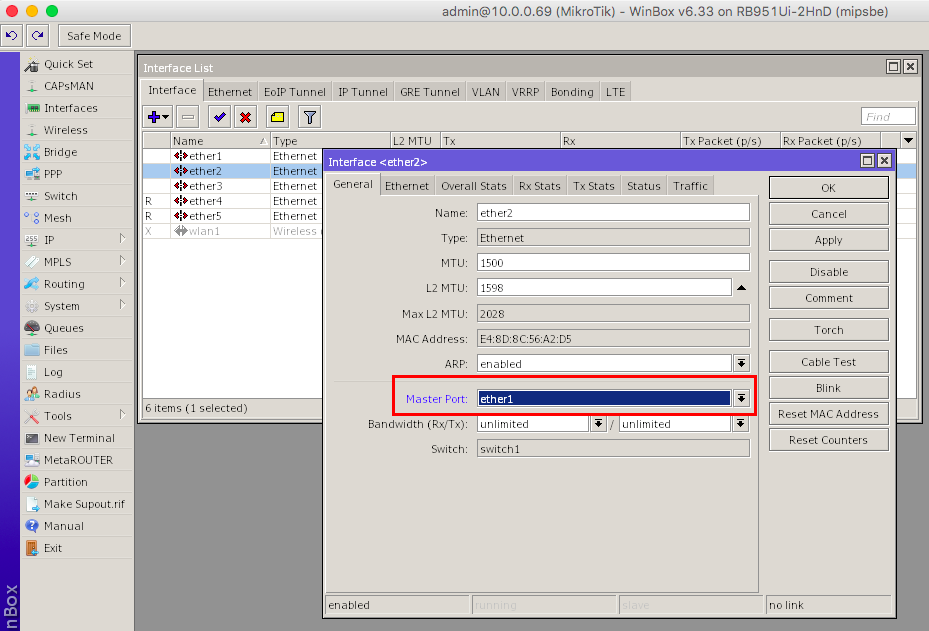
Task: Select the ether1 row in the list
Action: point(232,156)
